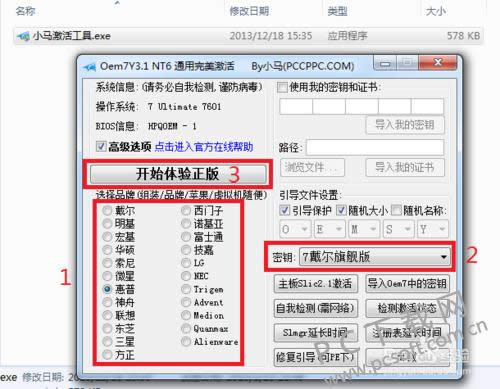Select the NEC brand radio button
Image resolution: width=500 pixels, height=389 pixels.
click(x=186, y=276)
